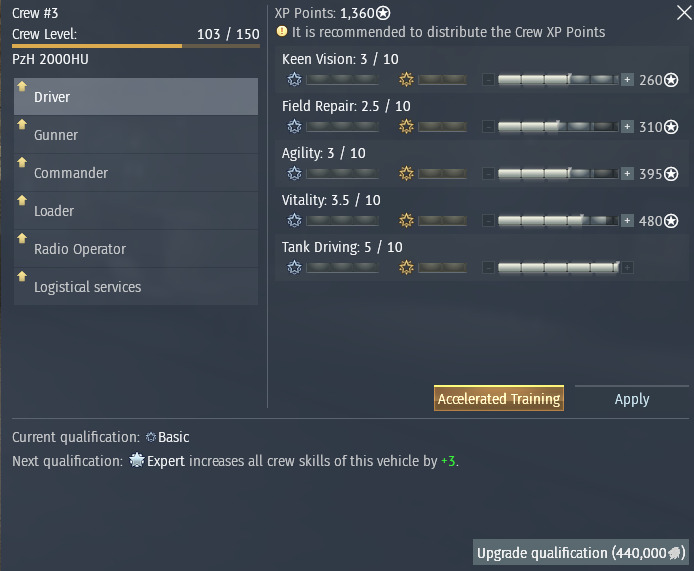
Task: Open the Commander skills tab
Action: [136, 173]
